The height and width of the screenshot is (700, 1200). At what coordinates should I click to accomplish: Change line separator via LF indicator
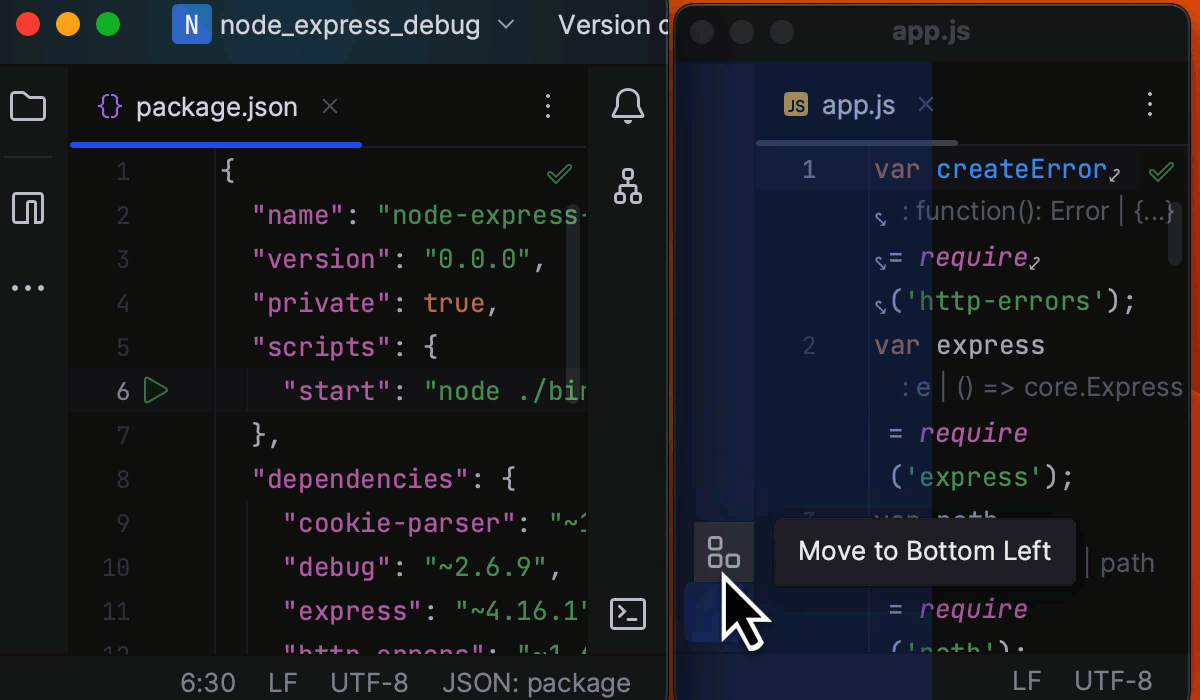click(x=281, y=682)
